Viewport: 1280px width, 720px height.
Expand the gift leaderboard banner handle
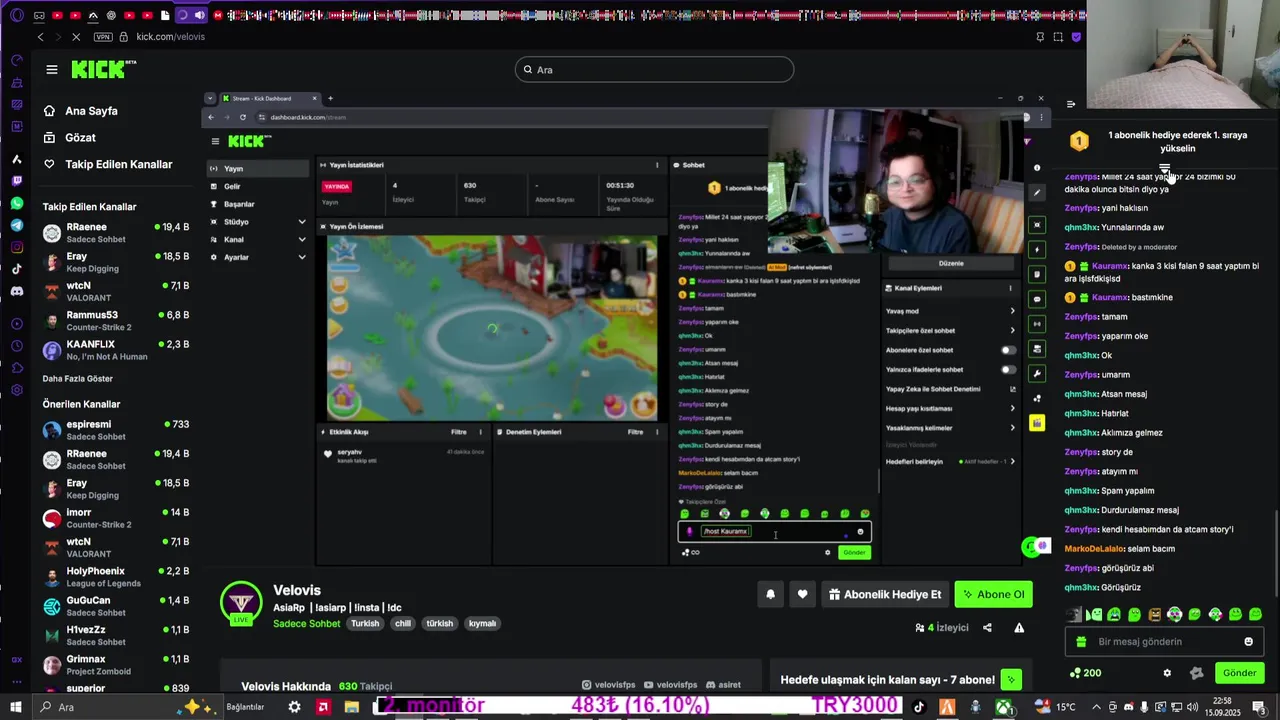tap(1164, 168)
